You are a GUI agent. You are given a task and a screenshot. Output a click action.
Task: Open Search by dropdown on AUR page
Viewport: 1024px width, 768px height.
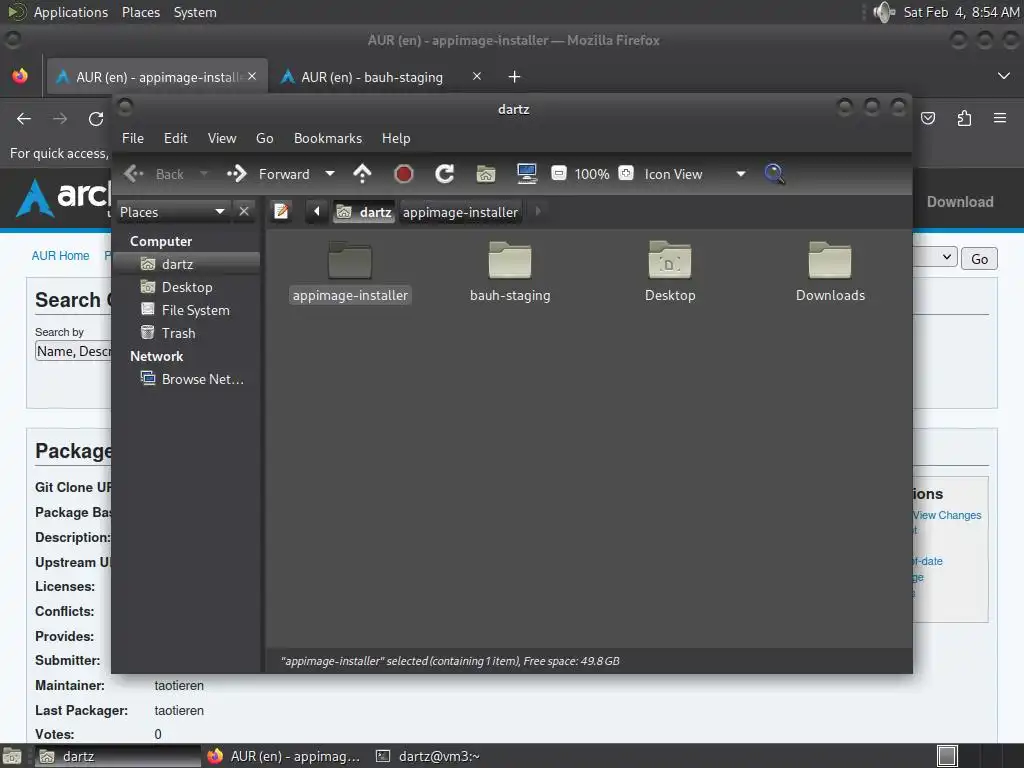(x=73, y=351)
